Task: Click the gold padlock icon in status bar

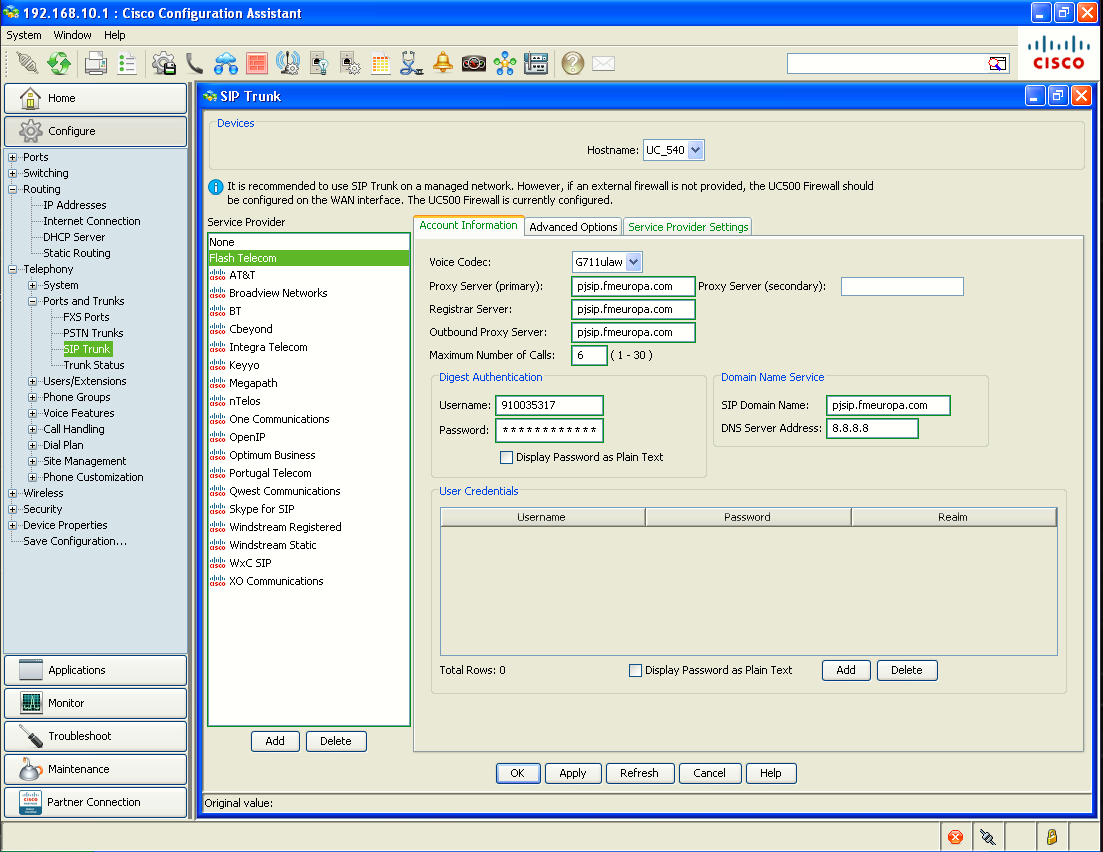Action: pyautogui.click(x=1052, y=837)
